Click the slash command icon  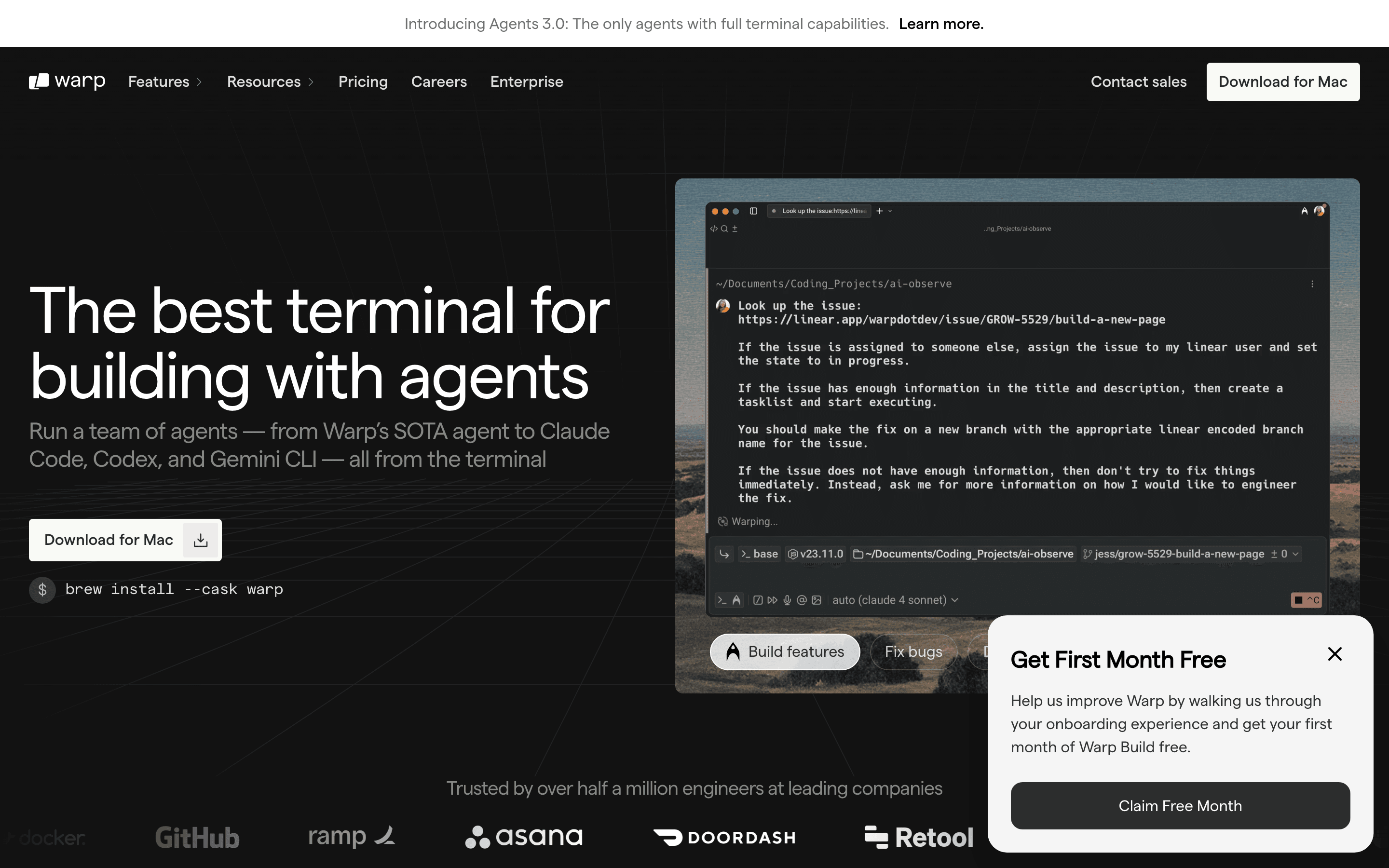tap(758, 600)
